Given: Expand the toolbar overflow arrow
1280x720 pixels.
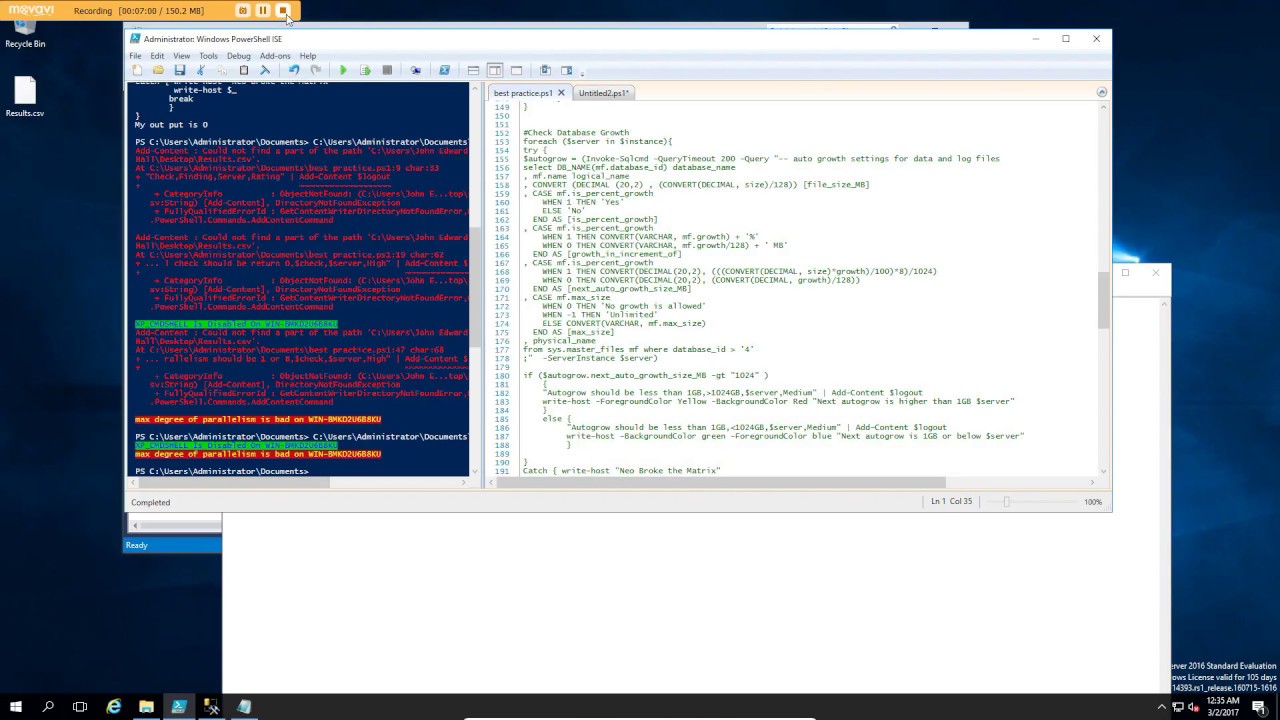Looking at the screenshot, I should 582,73.
